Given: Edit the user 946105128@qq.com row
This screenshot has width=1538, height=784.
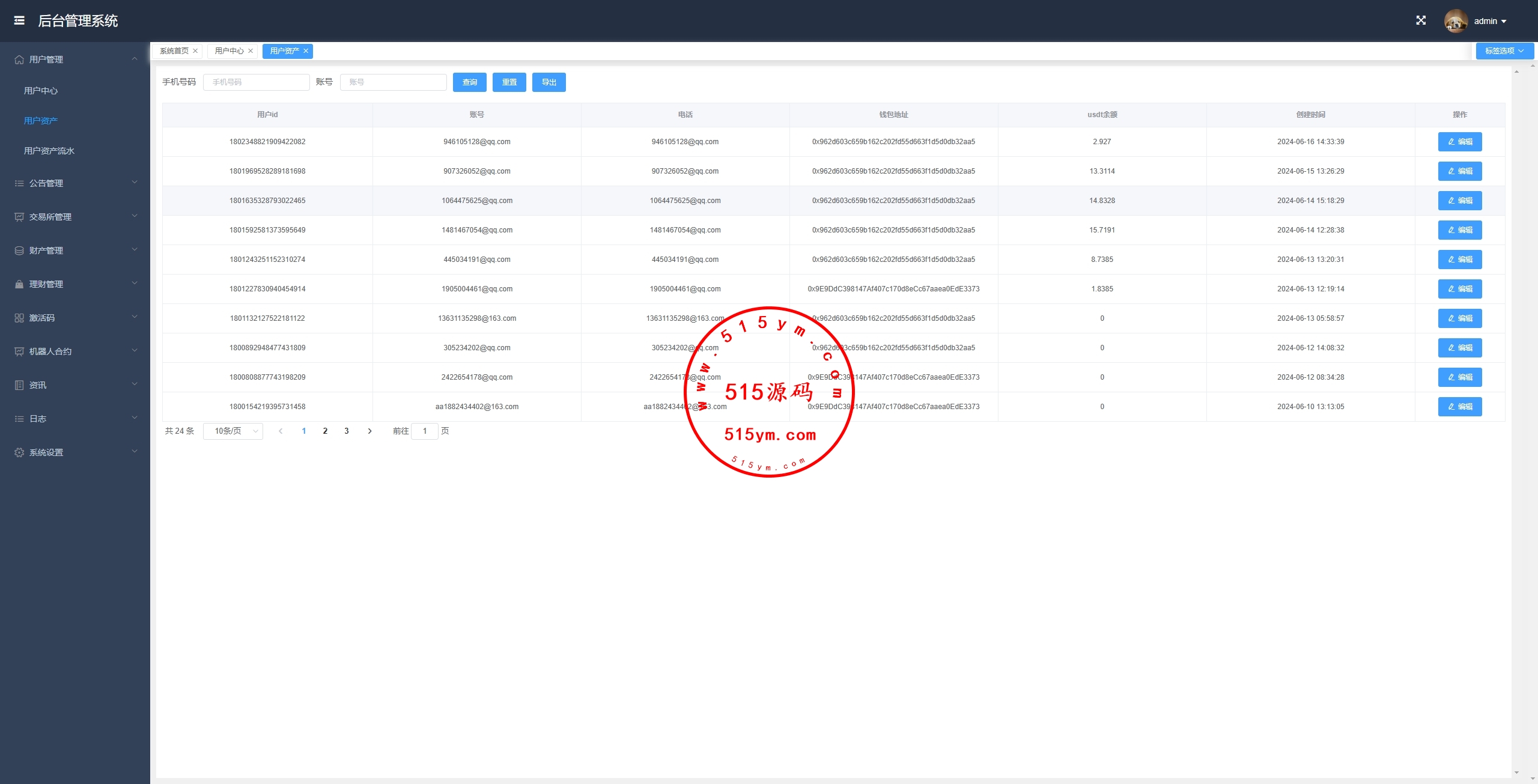Looking at the screenshot, I should point(1459,142).
